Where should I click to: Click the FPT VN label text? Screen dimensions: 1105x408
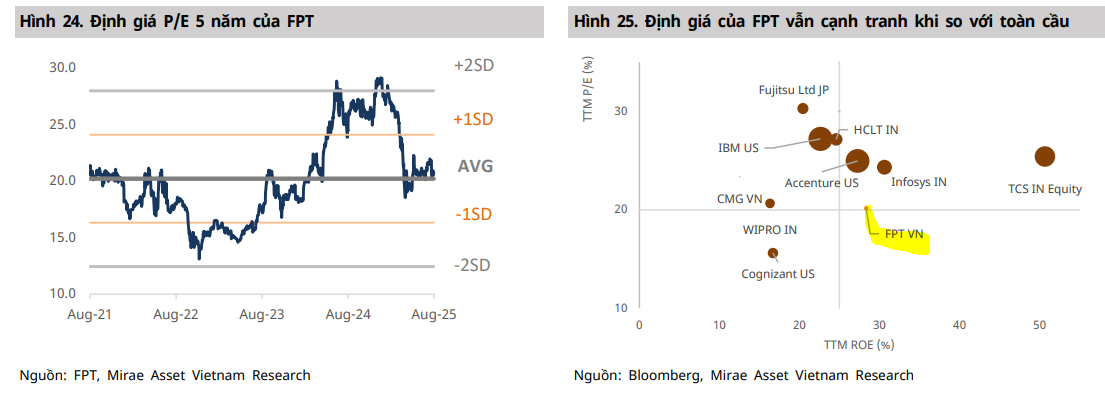pos(905,234)
